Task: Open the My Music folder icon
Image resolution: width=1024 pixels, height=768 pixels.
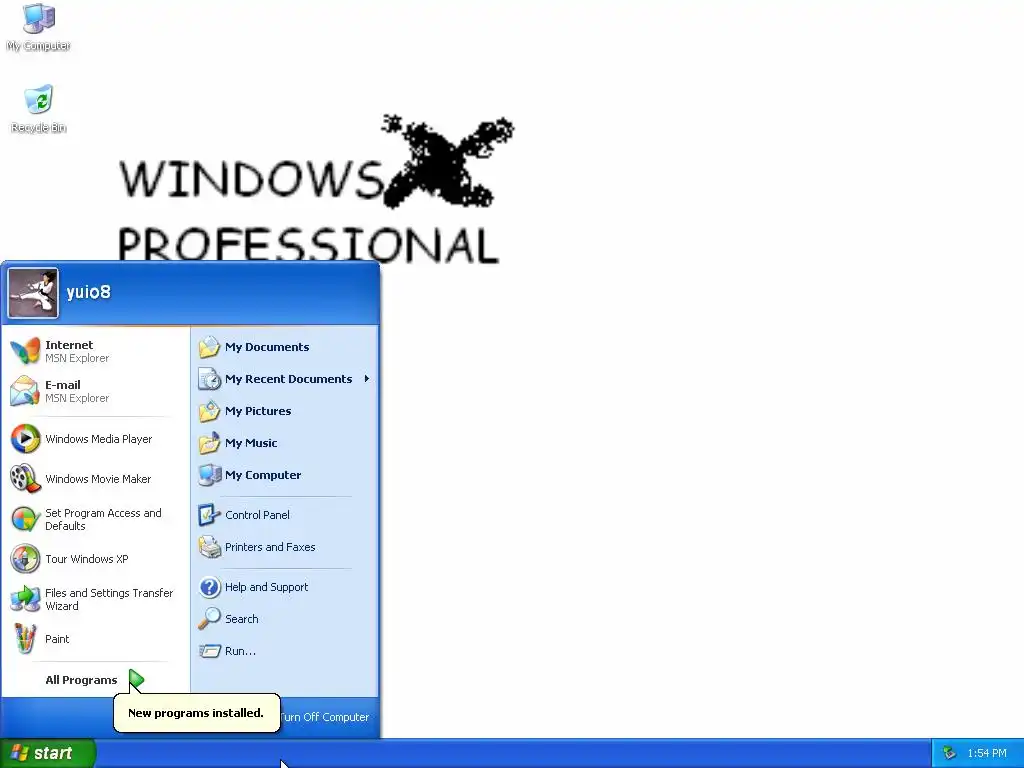Action: tap(210, 443)
